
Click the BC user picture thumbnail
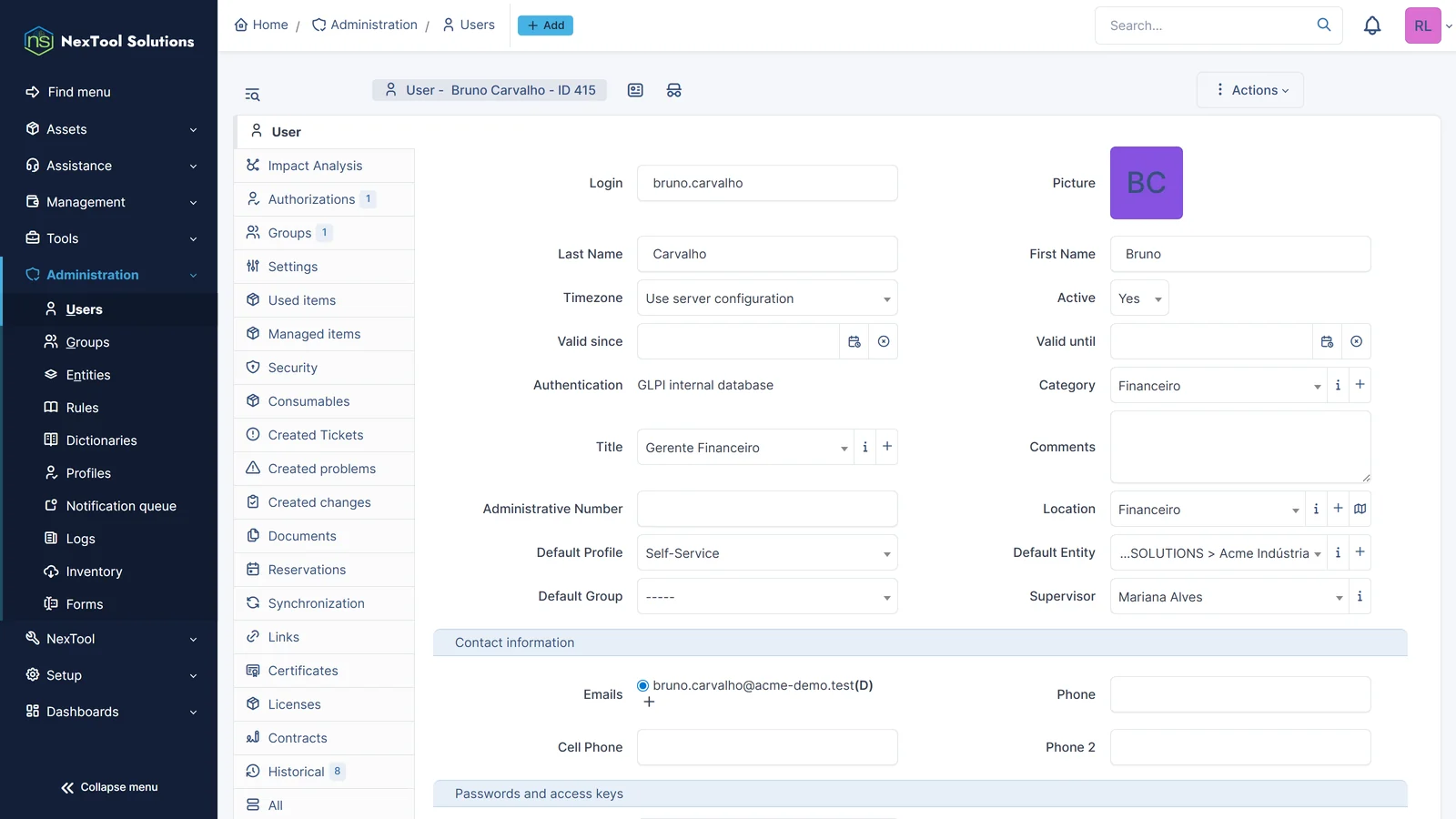1147,183
